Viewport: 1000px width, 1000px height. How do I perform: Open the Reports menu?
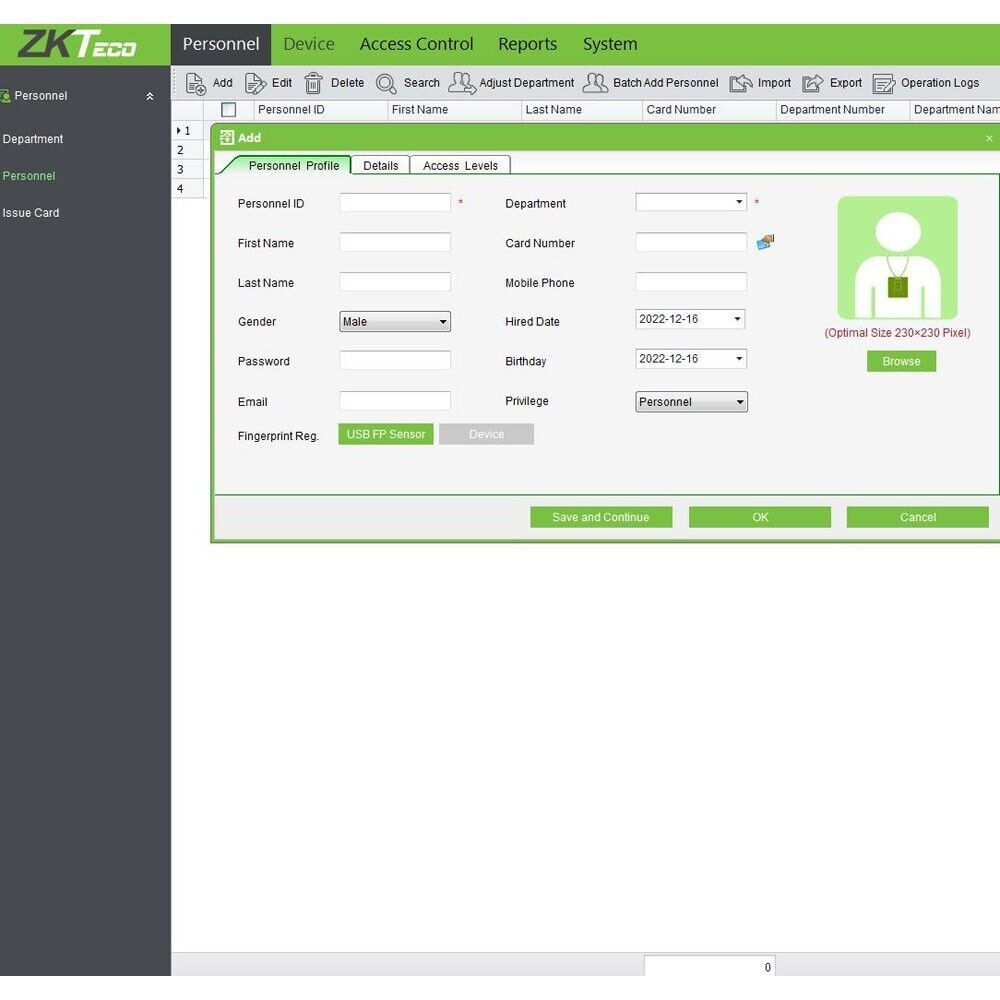point(527,44)
